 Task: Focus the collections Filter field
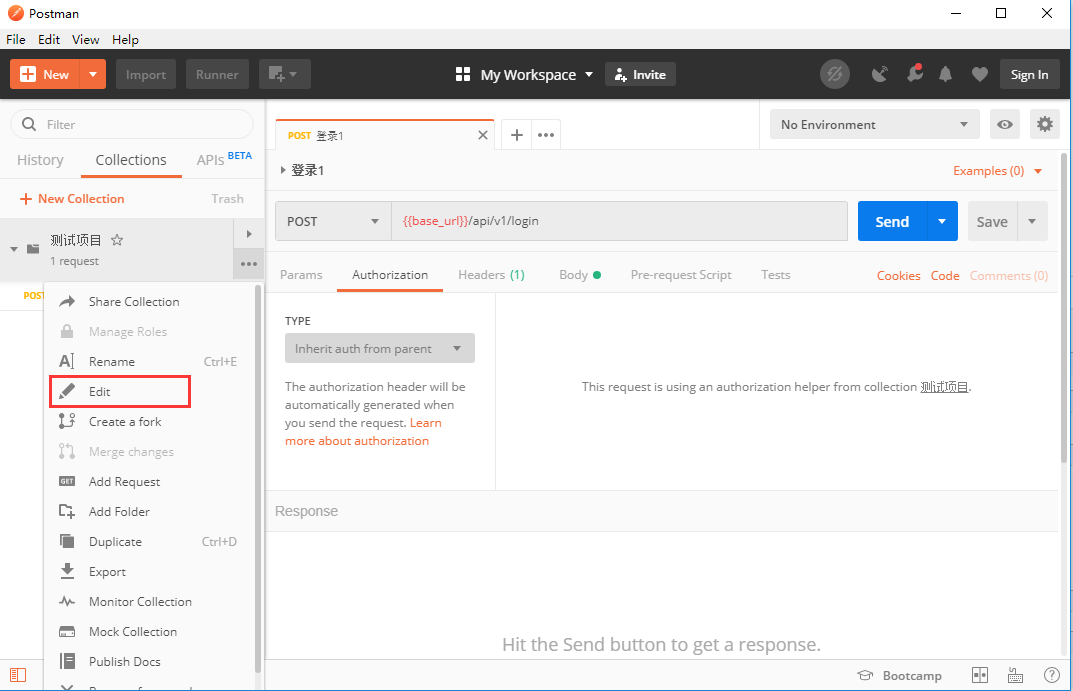(x=132, y=125)
